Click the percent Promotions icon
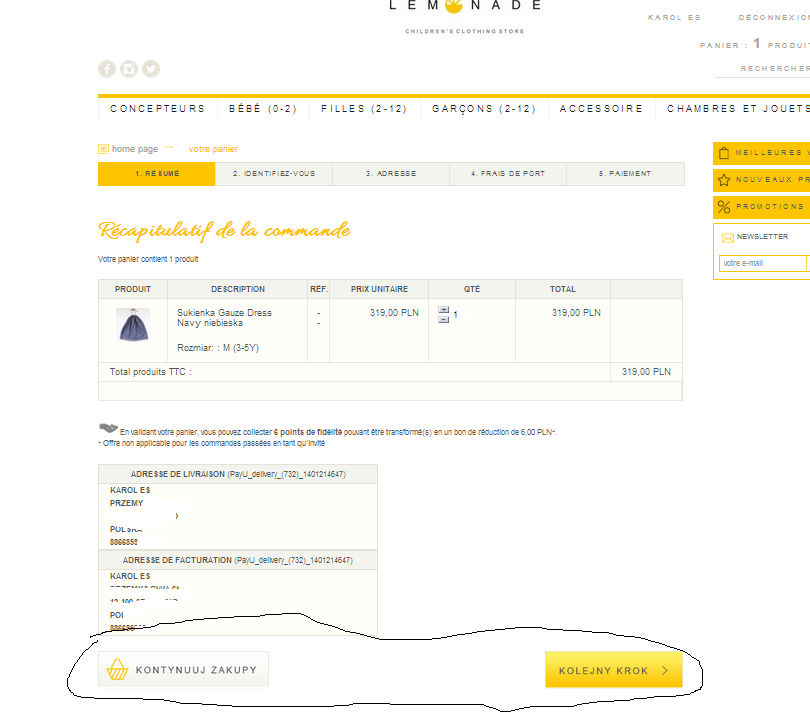The height and width of the screenshot is (713, 810). (x=724, y=207)
